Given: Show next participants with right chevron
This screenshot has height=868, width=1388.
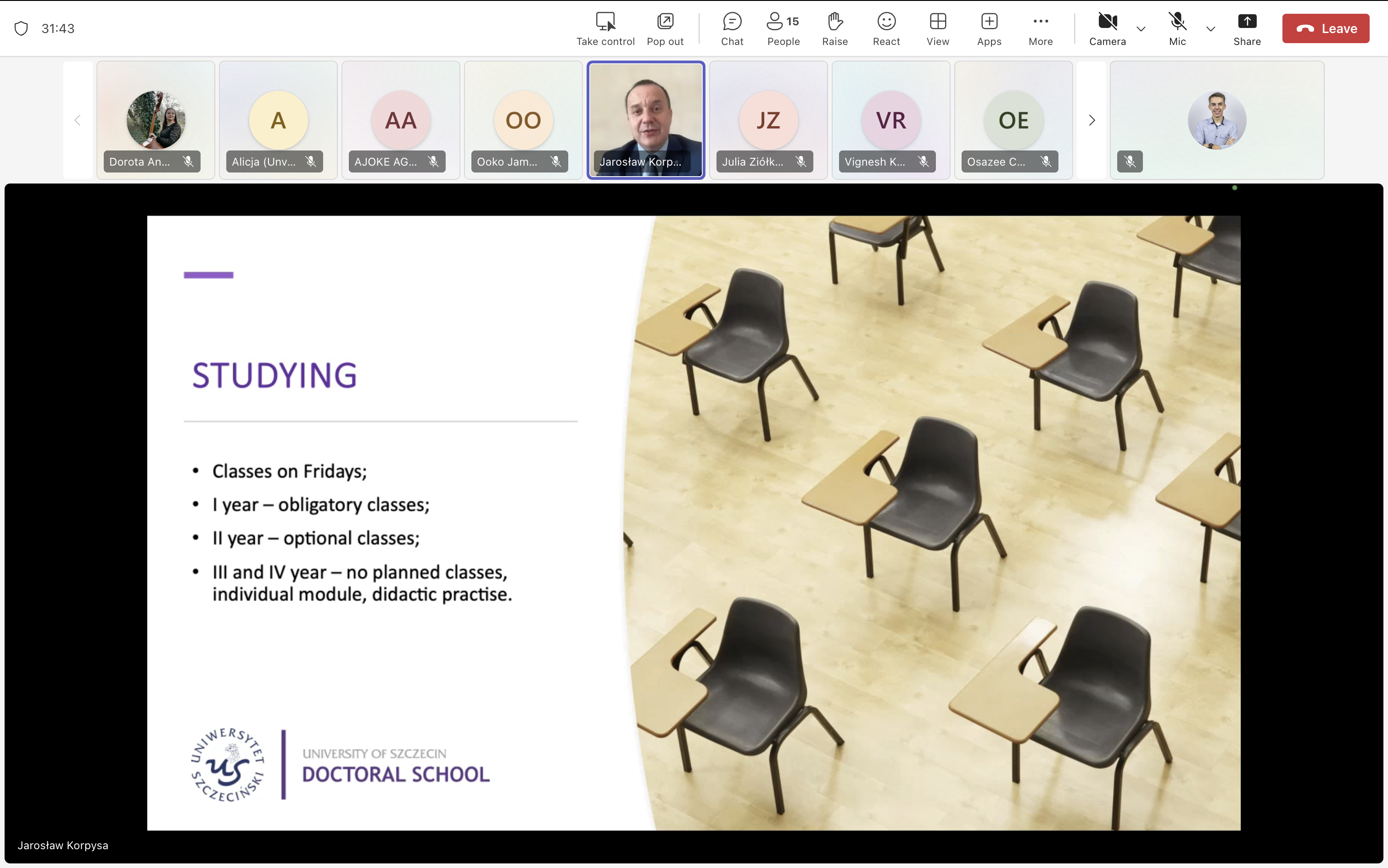Looking at the screenshot, I should coord(1091,121).
